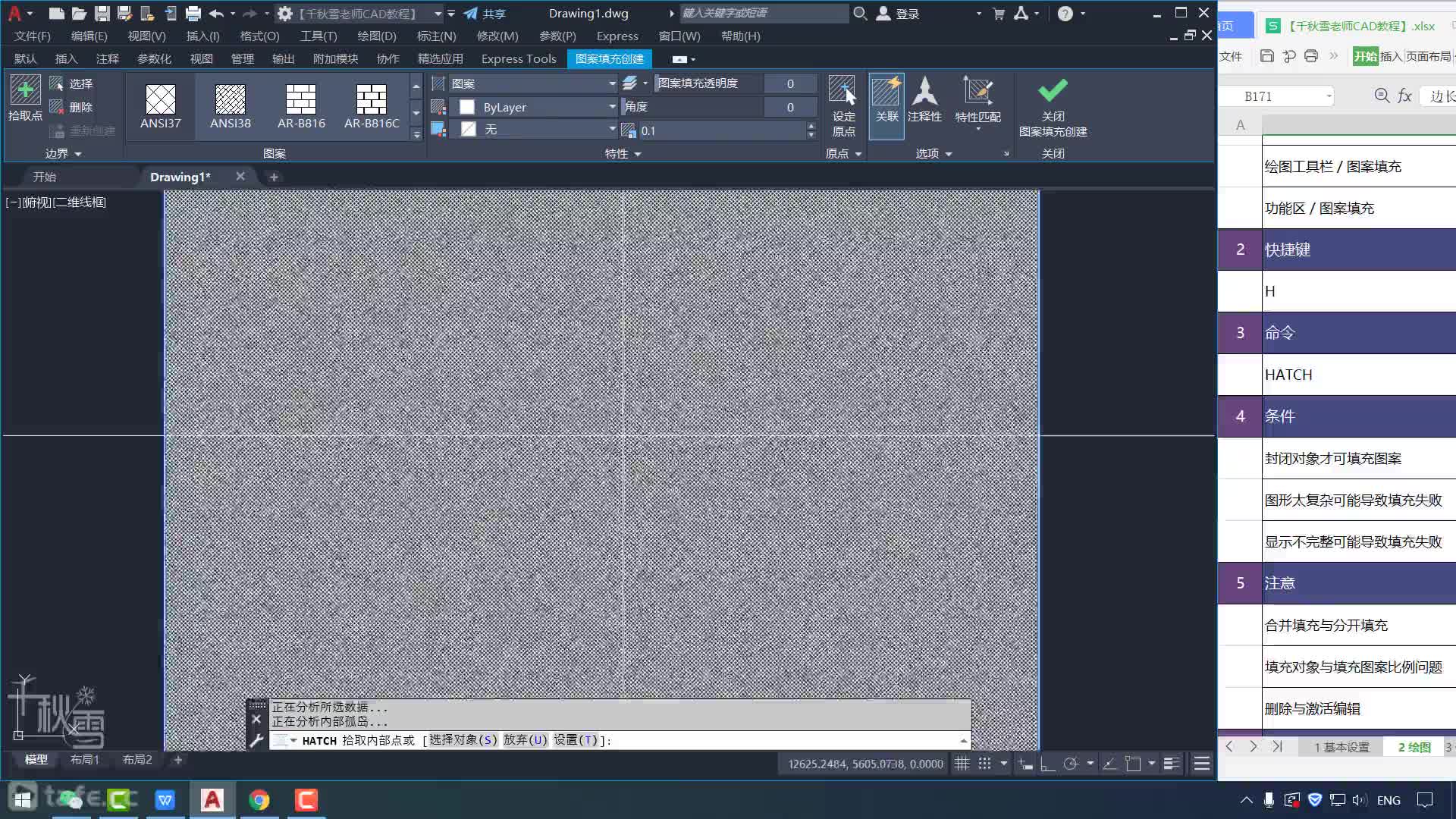Click the New file icon in quick access toolbar
The width and height of the screenshot is (1456, 819).
56,13
